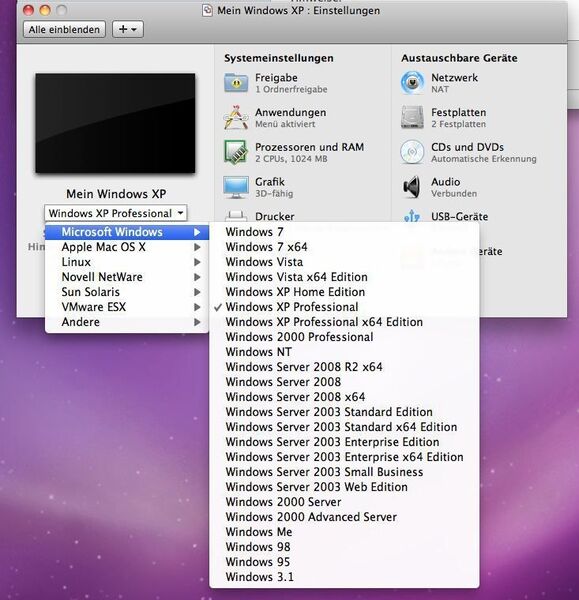
Task: Open the Netzwerk globe icon
Action: click(412, 83)
